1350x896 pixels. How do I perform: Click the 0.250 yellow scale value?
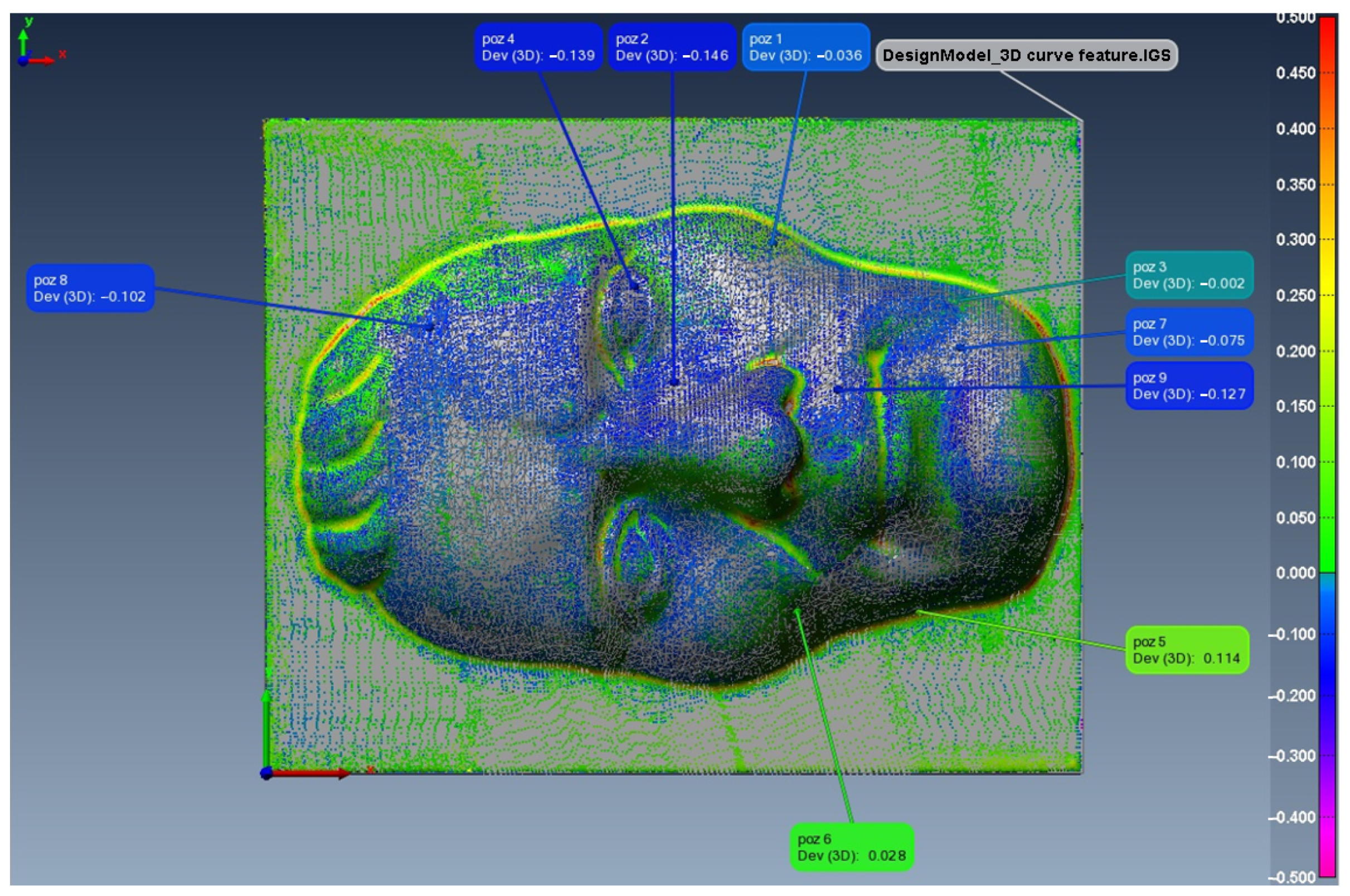coord(1295,295)
